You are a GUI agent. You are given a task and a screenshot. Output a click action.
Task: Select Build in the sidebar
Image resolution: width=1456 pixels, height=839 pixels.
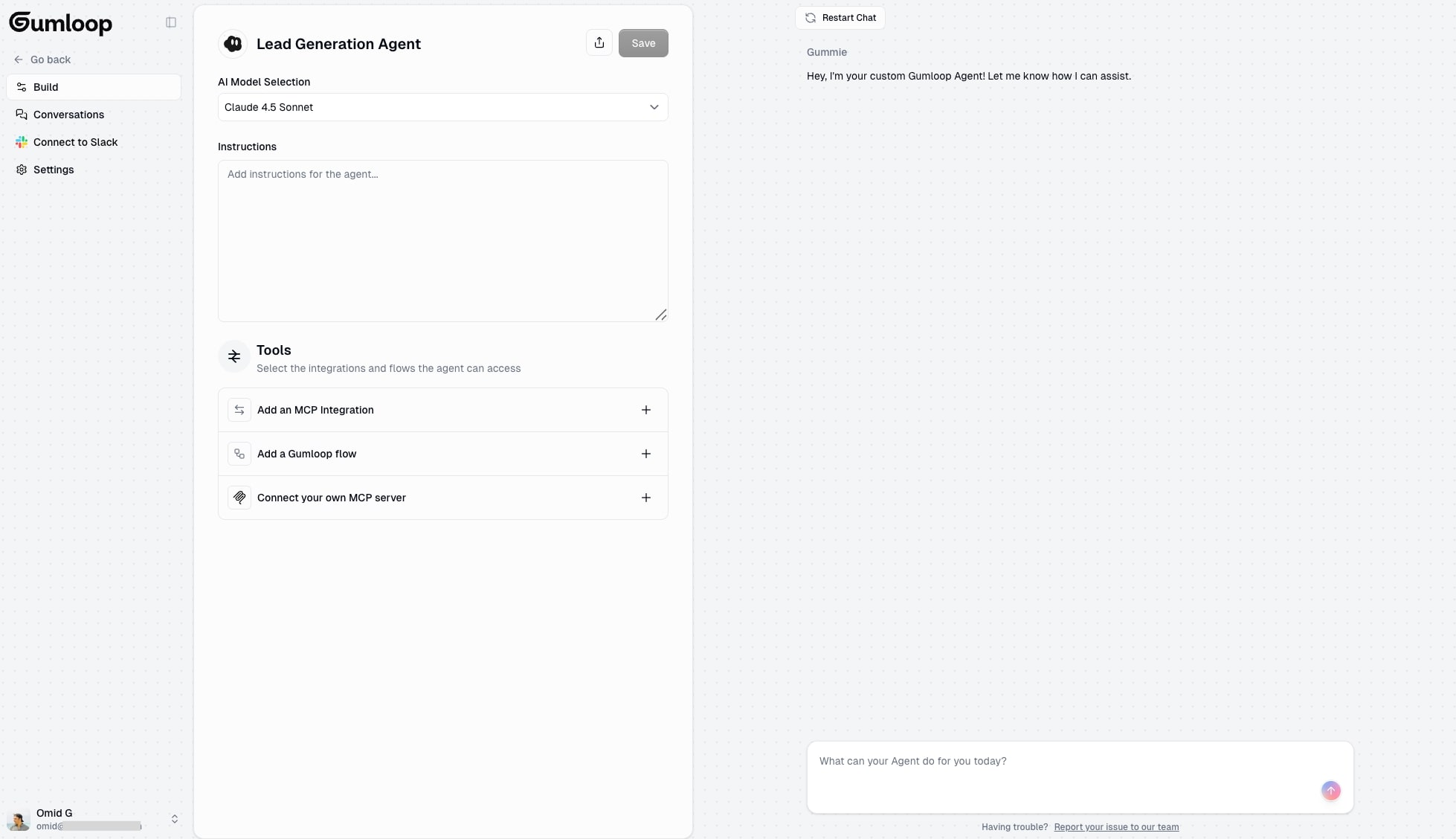[x=45, y=86]
